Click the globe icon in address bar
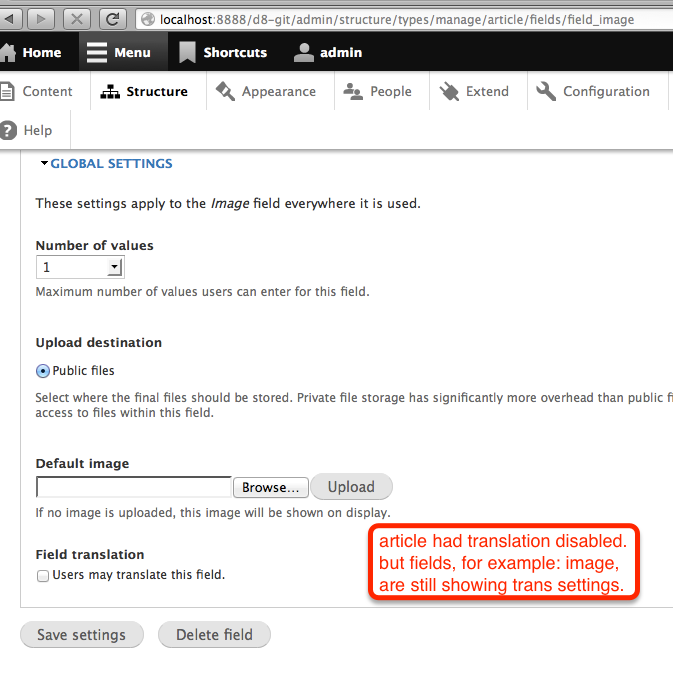This screenshot has height=675, width=673. tap(148, 19)
